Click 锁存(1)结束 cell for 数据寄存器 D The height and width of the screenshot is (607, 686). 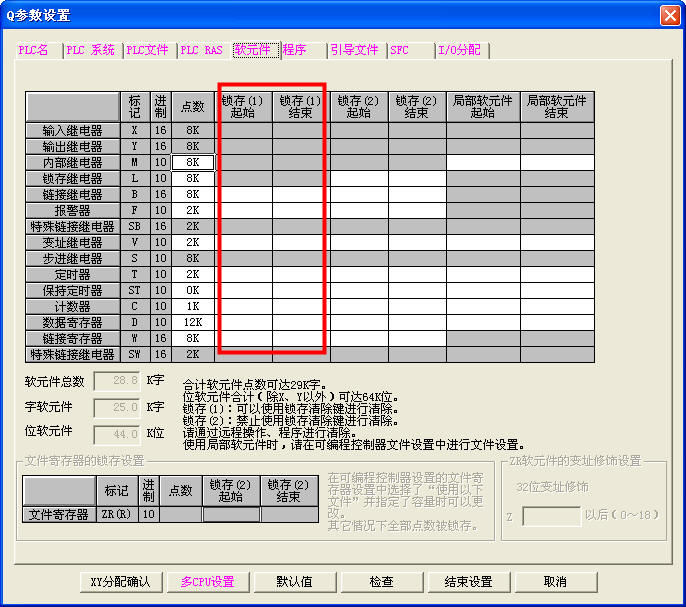click(299, 322)
